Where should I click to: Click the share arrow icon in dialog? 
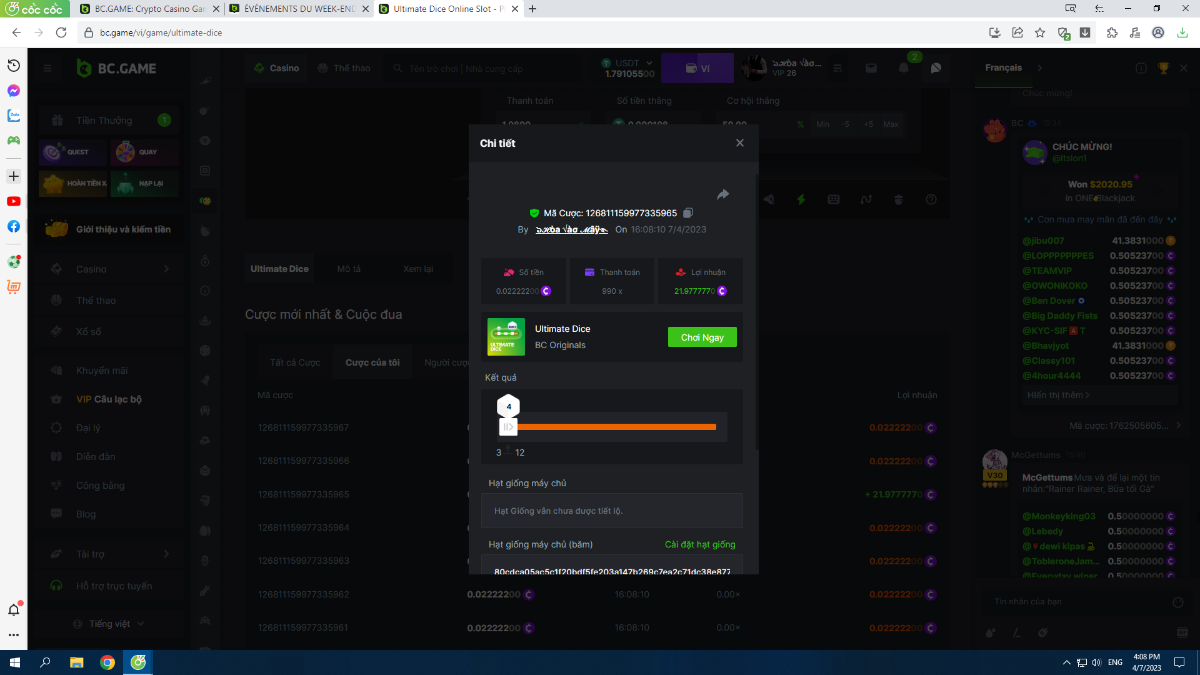(723, 194)
